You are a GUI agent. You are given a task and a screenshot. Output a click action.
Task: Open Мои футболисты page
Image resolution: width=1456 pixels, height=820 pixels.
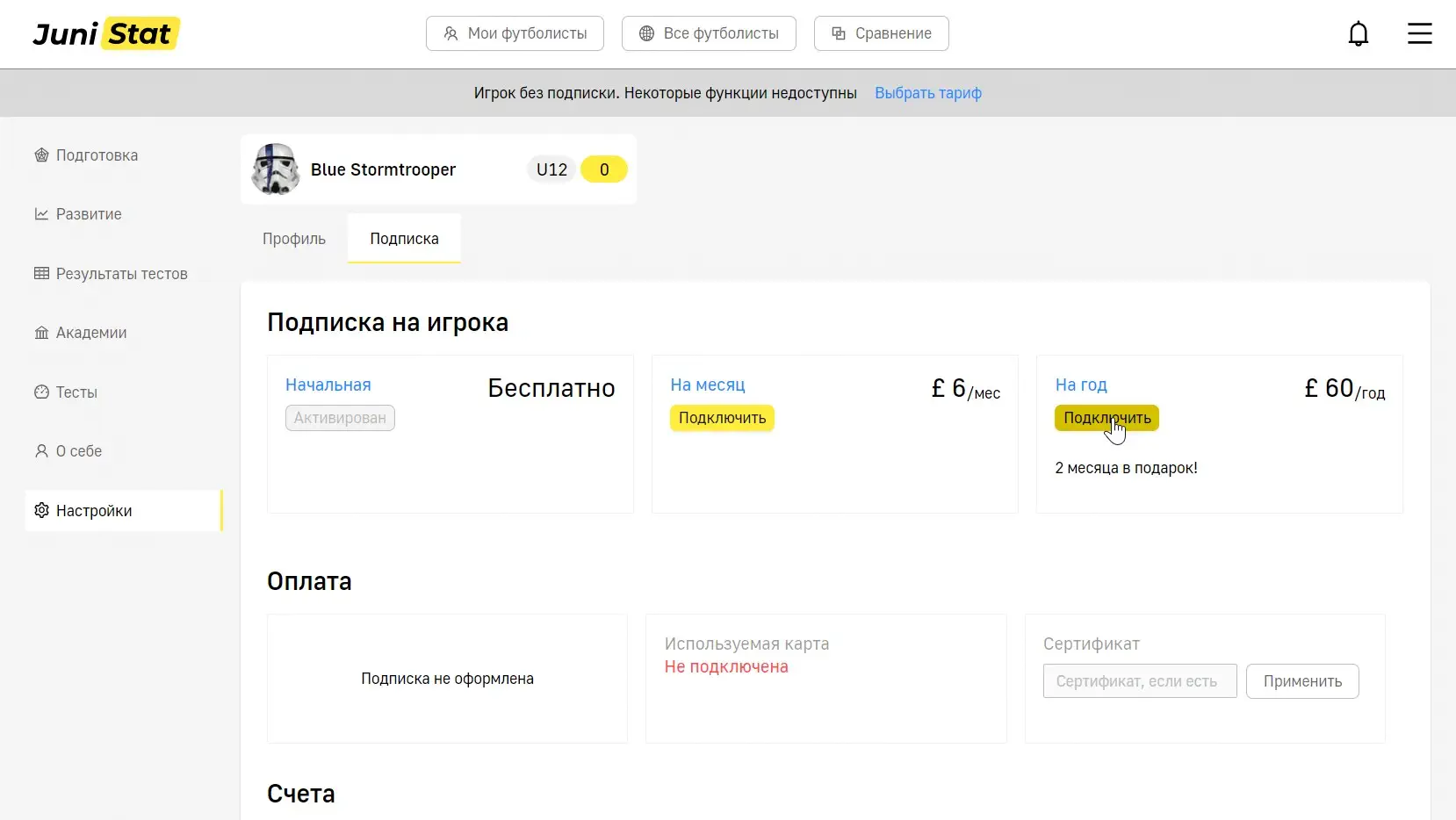515,33
